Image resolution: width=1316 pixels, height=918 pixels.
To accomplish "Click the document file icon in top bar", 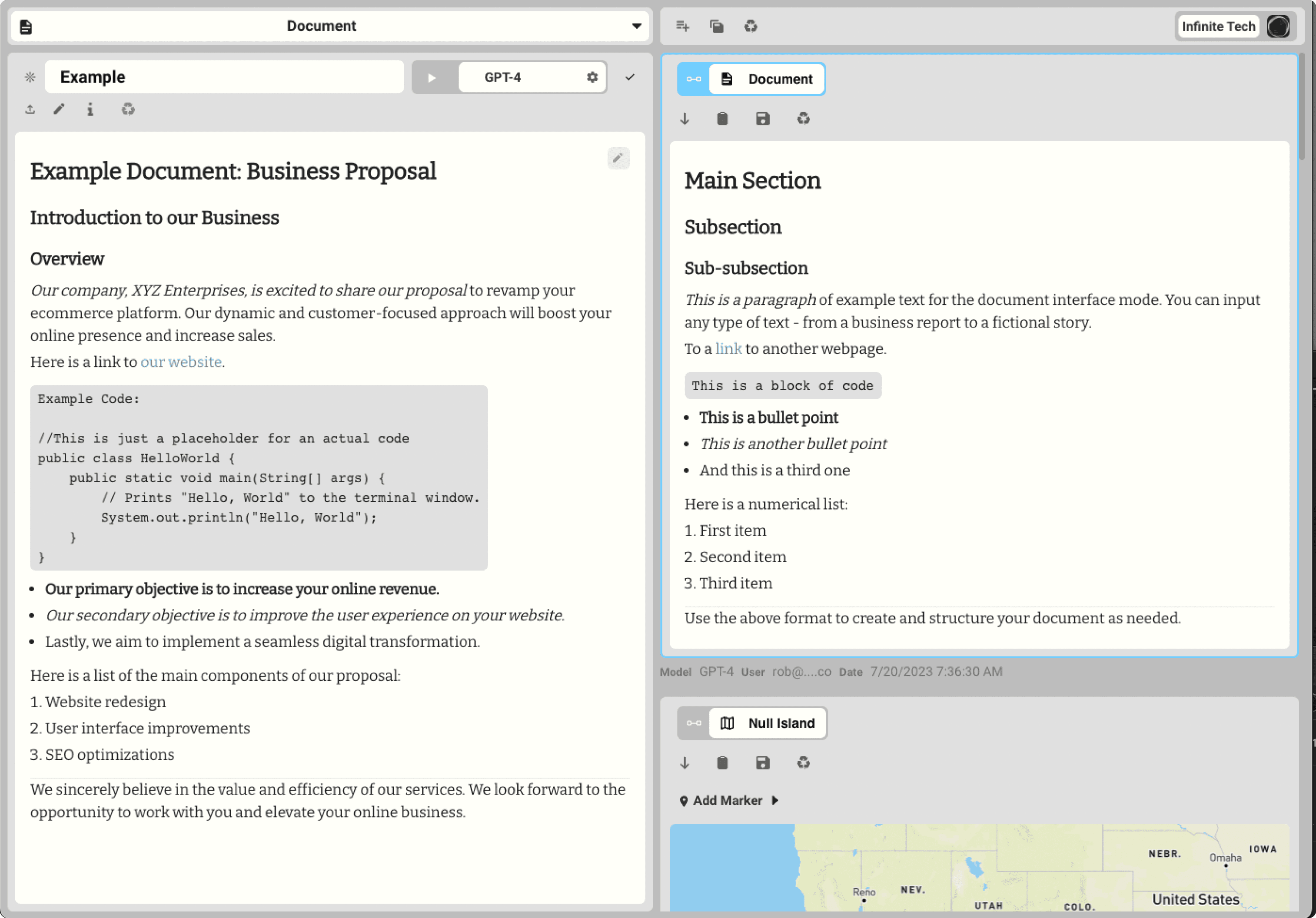I will click(26, 27).
